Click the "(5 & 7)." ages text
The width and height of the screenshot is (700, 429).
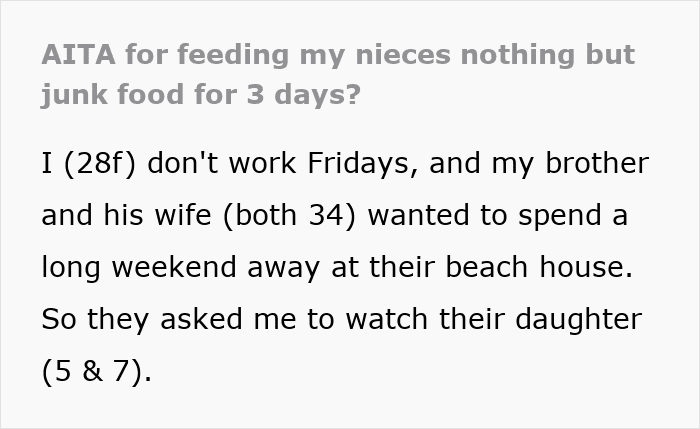click(97, 371)
